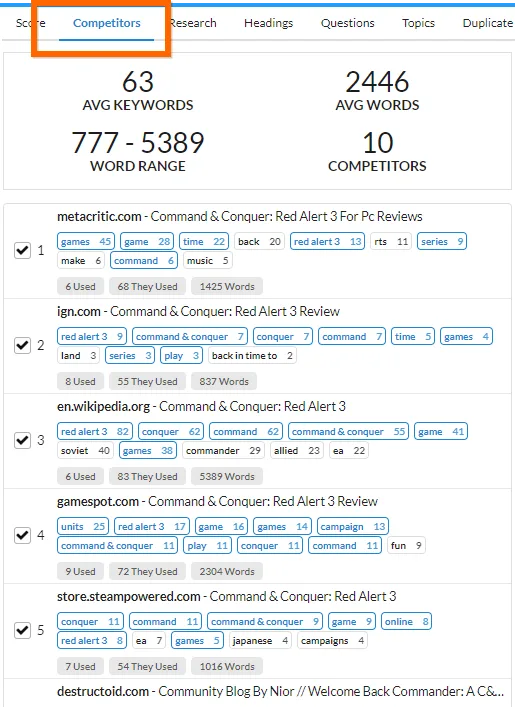Viewport: 515px width, 707px height.
Task: Open the Questions tab
Action: 348,23
